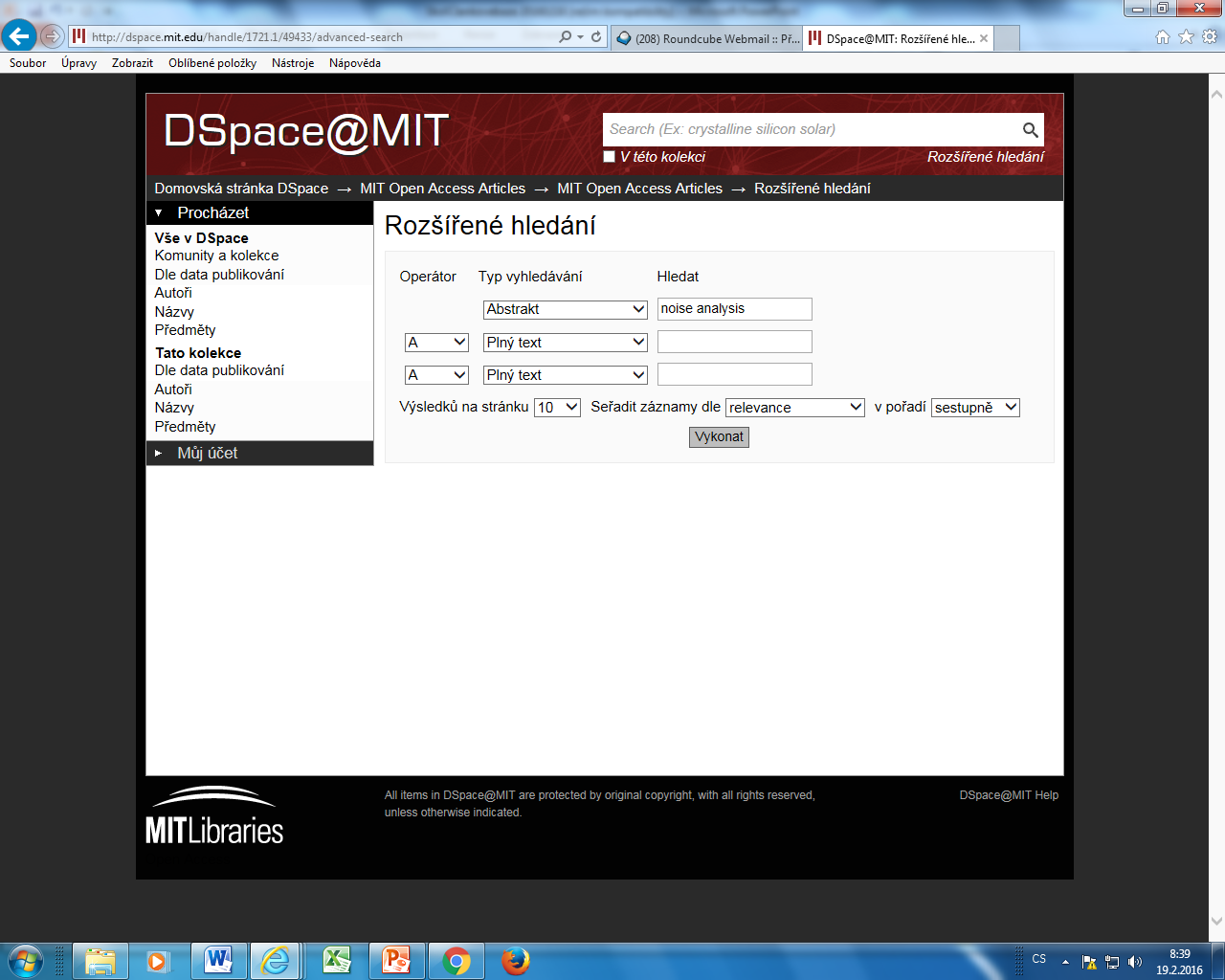Click the network tray icon
The height and width of the screenshot is (980, 1225).
[x=1112, y=962]
